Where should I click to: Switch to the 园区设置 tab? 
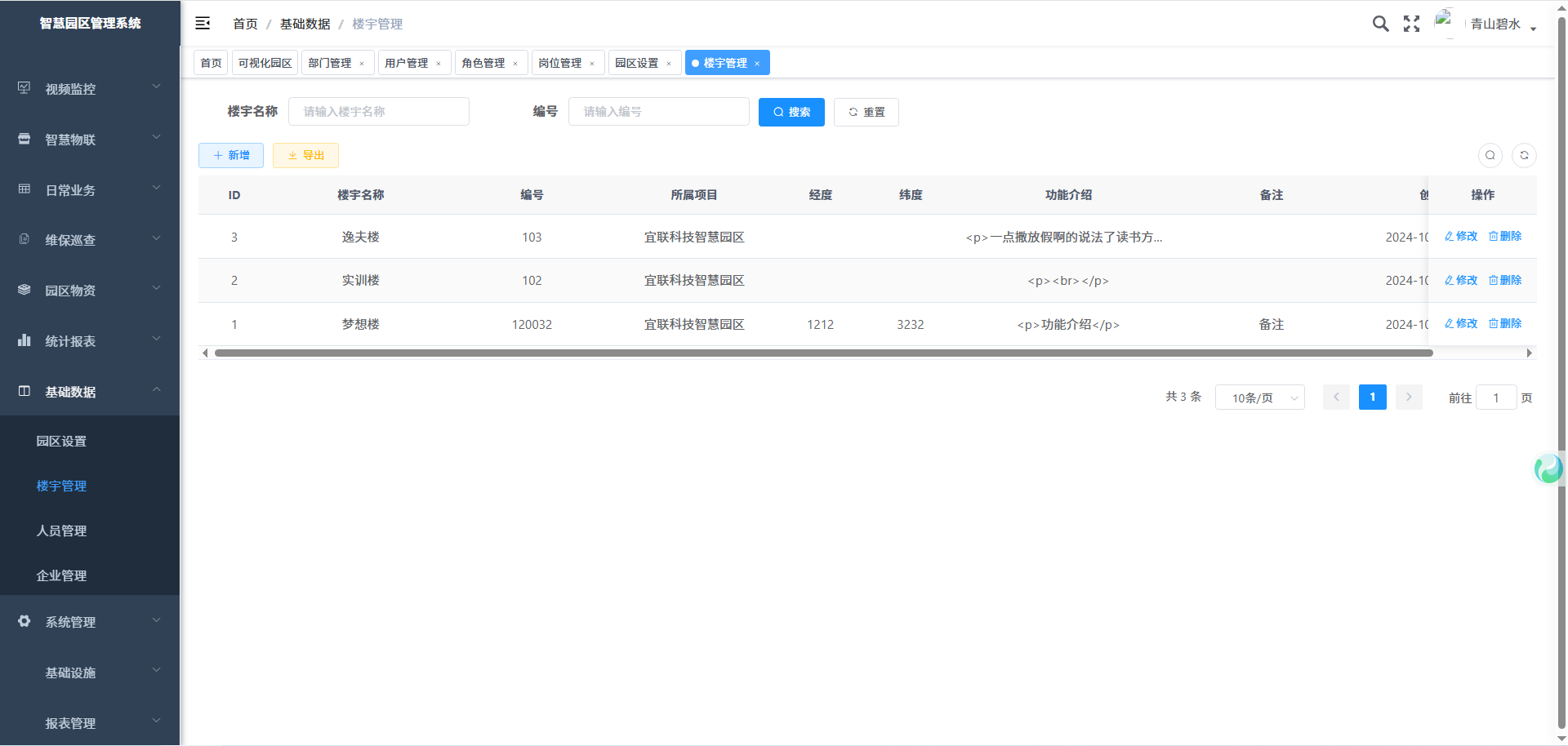636,63
